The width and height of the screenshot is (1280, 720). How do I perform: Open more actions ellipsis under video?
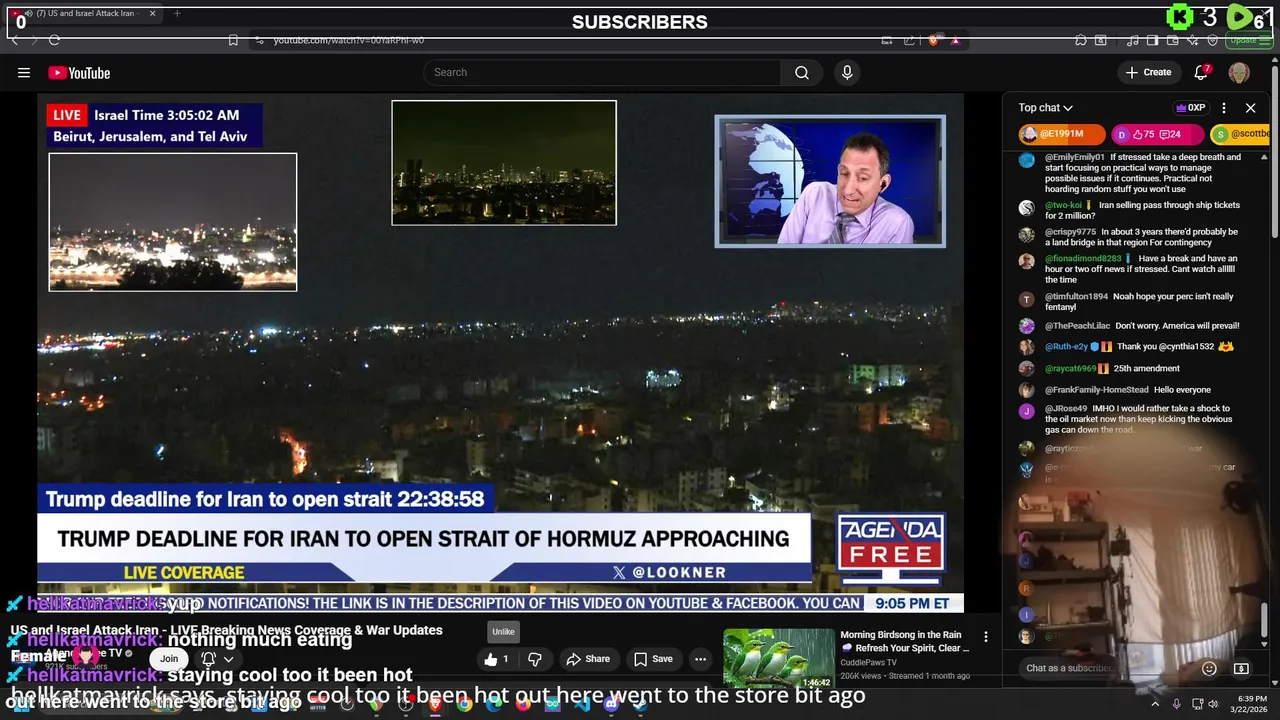click(700, 659)
